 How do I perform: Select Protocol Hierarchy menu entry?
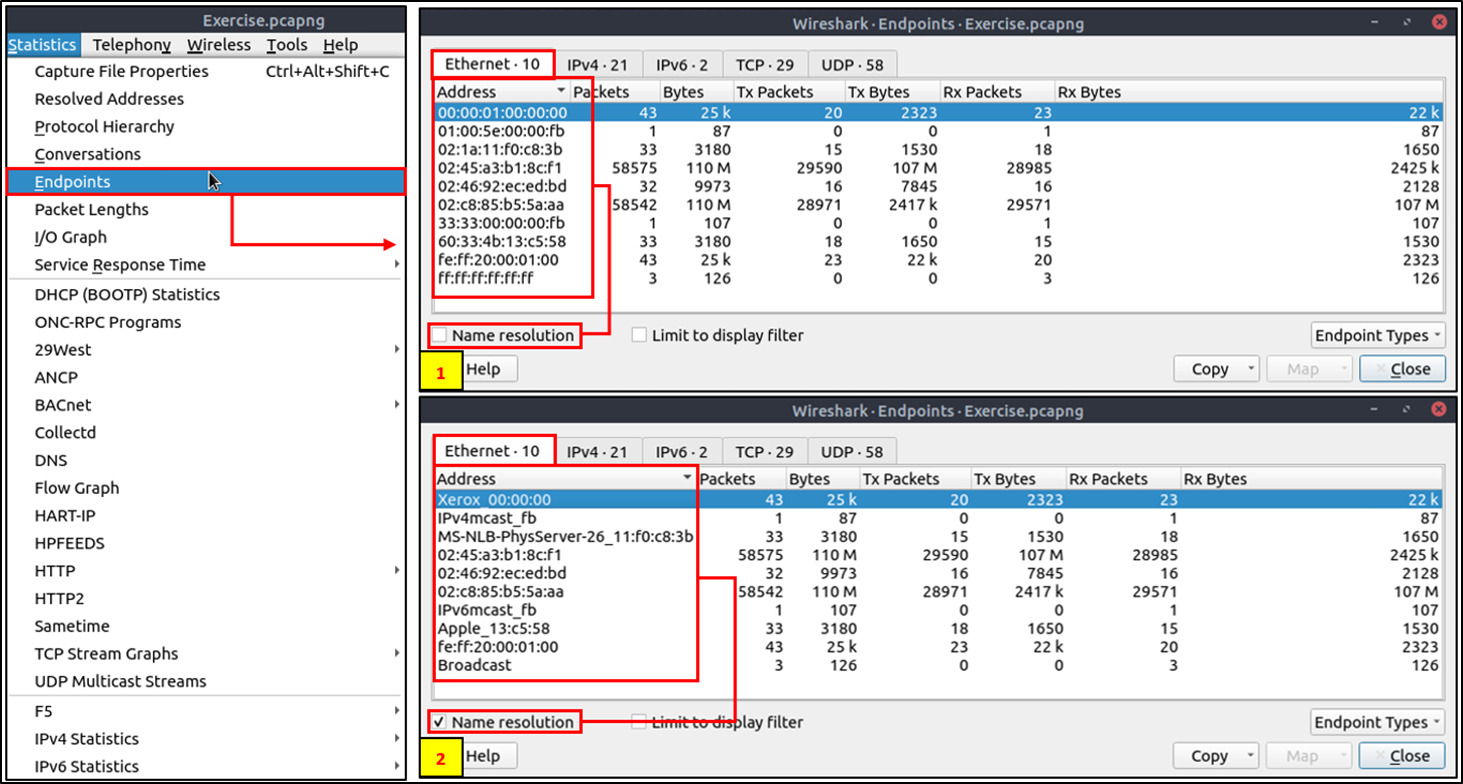104,127
